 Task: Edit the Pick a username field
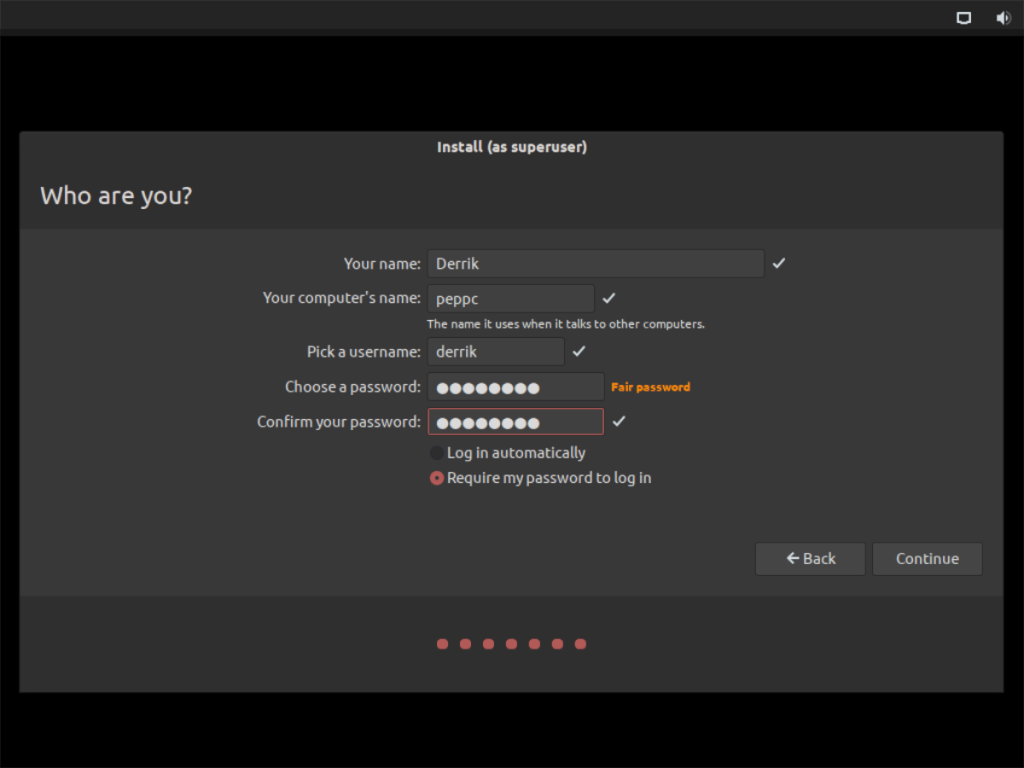click(495, 352)
